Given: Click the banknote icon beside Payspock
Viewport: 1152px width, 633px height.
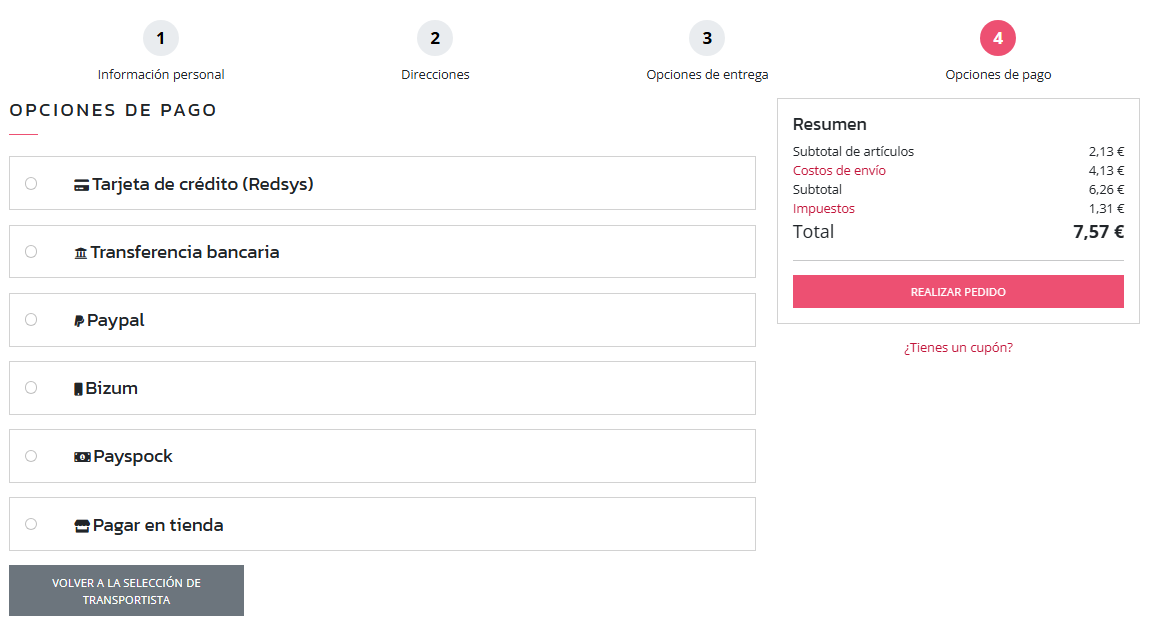Looking at the screenshot, I should [82, 457].
